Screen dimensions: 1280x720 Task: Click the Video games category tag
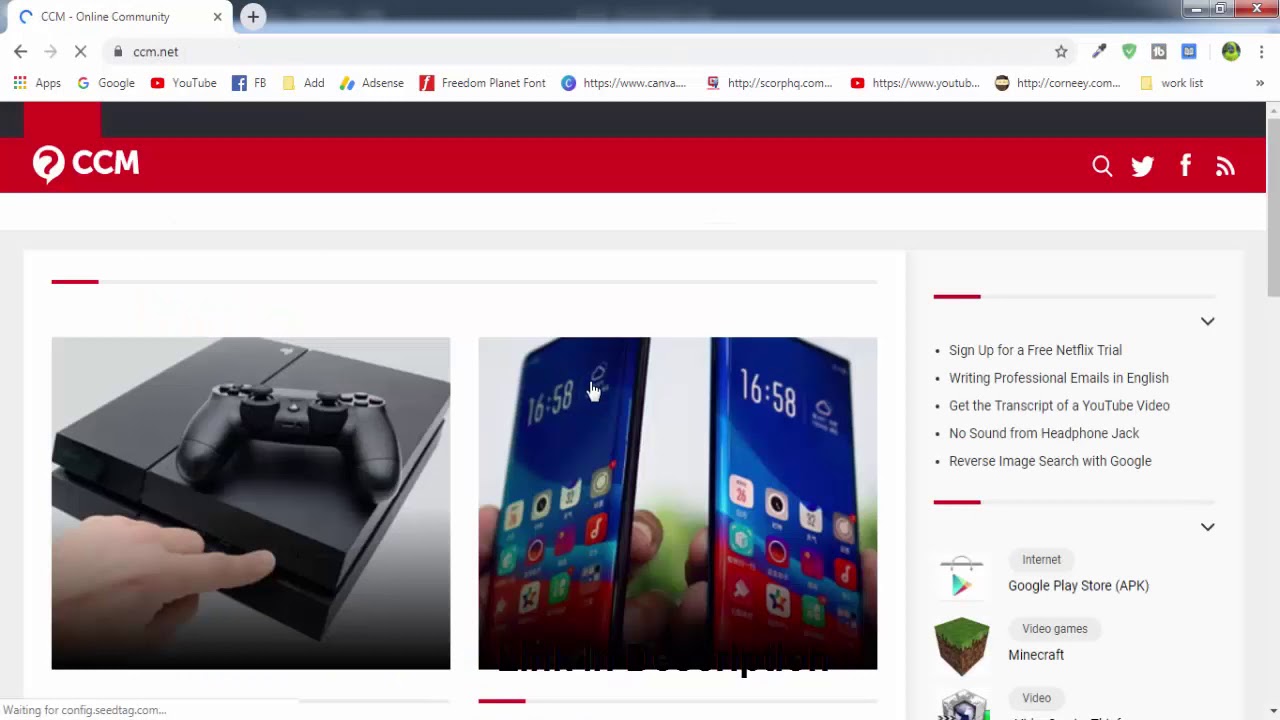[1054, 629]
